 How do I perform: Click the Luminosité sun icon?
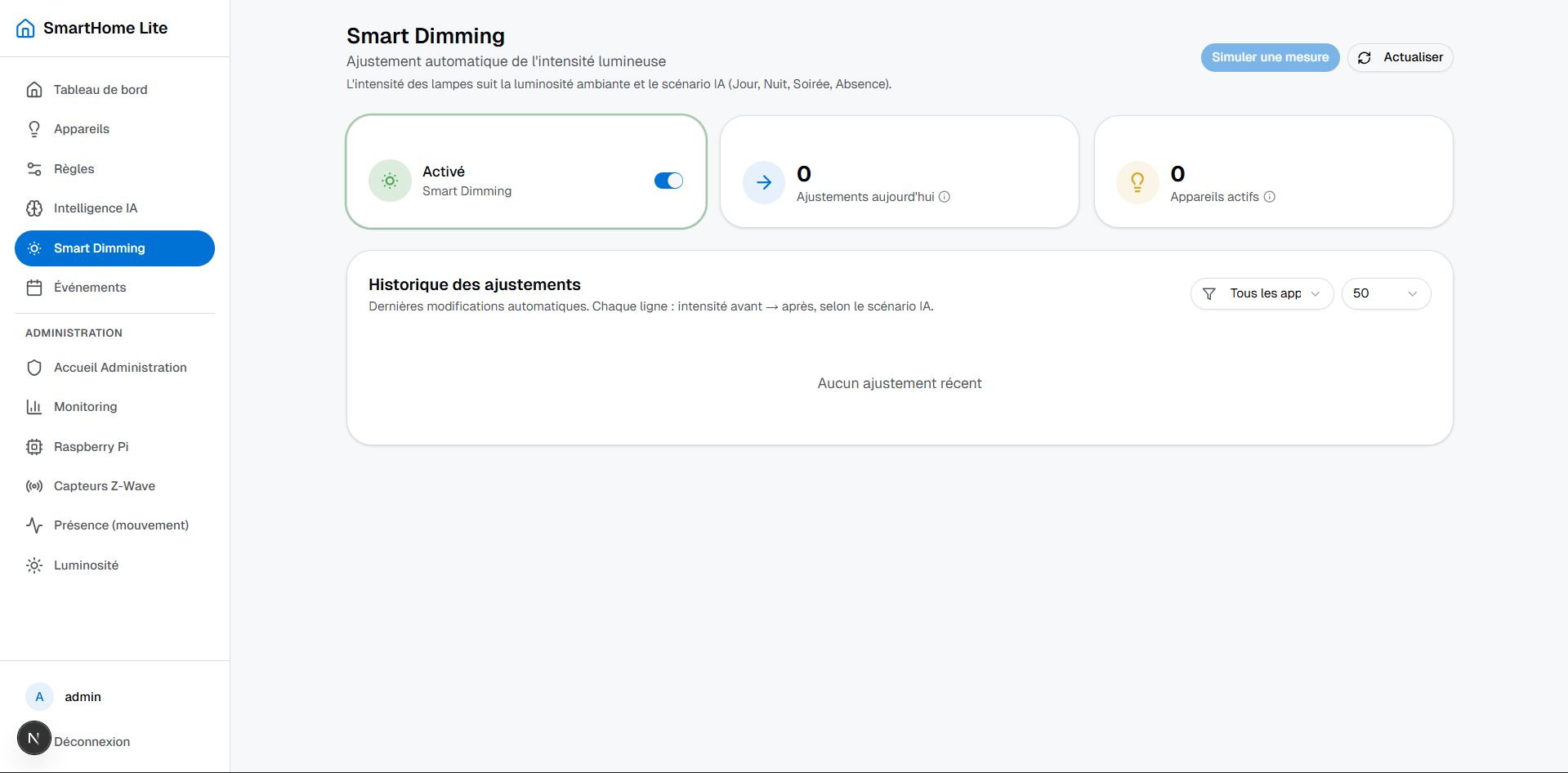(34, 565)
